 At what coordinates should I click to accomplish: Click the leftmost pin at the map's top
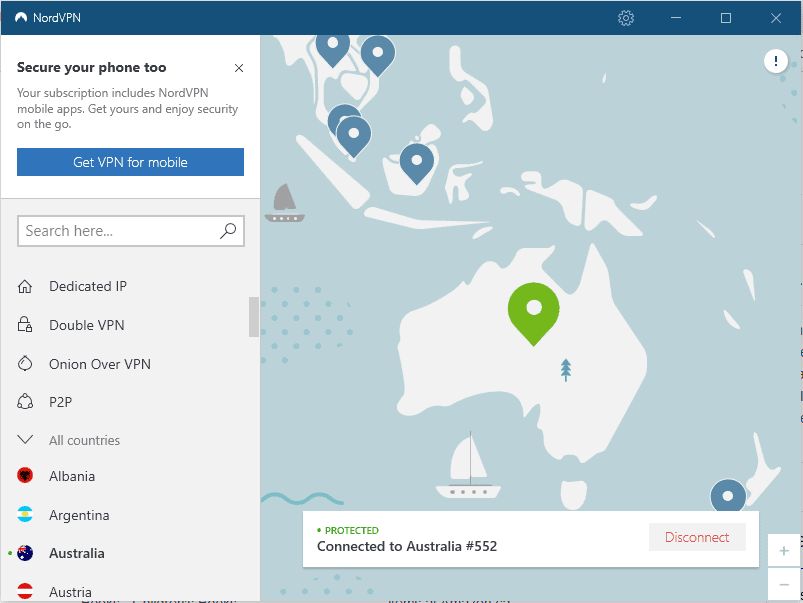point(332,48)
